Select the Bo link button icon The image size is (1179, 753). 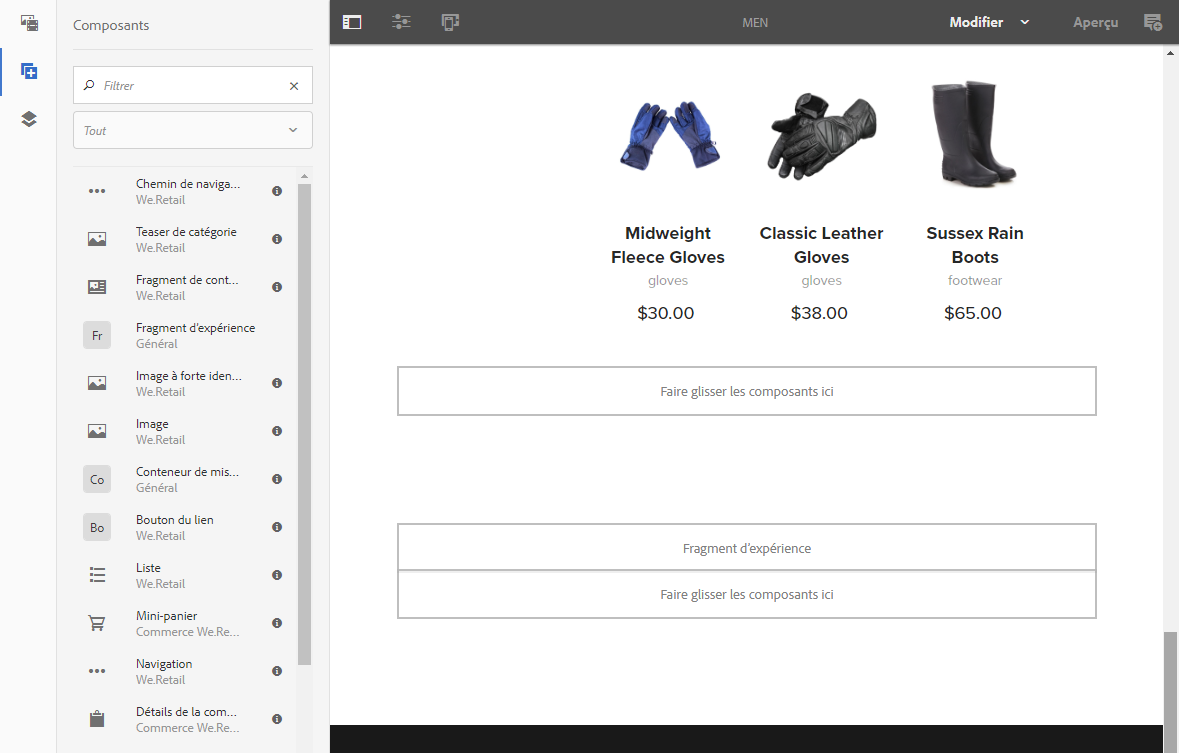pyautogui.click(x=97, y=527)
